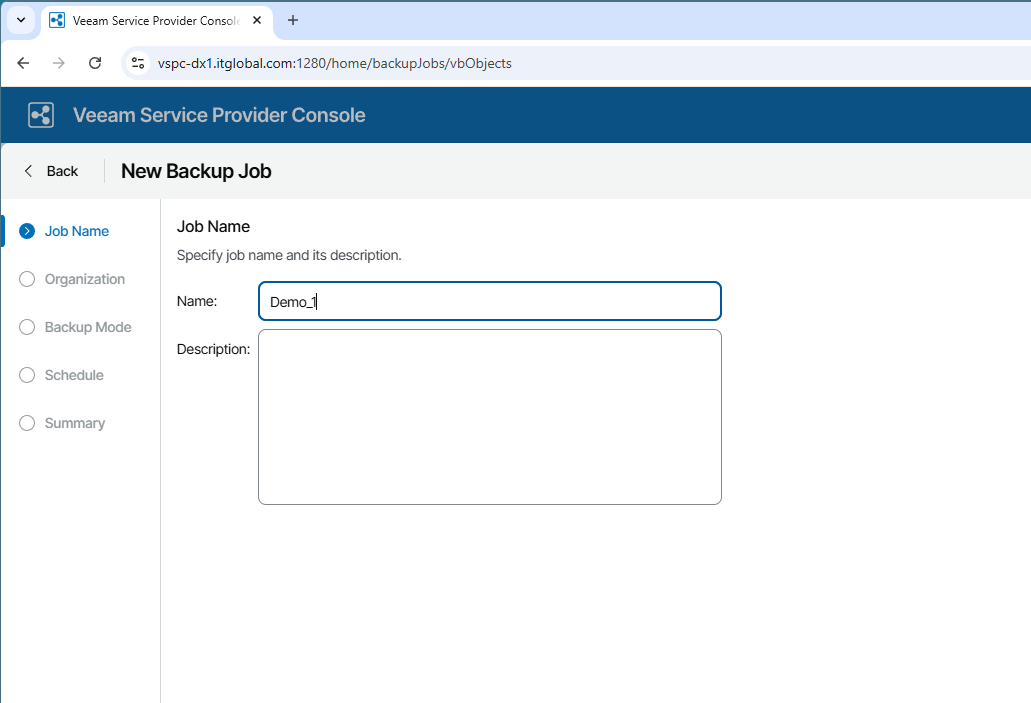Click the New Backup Job heading
The image size is (1031, 703).
point(196,171)
